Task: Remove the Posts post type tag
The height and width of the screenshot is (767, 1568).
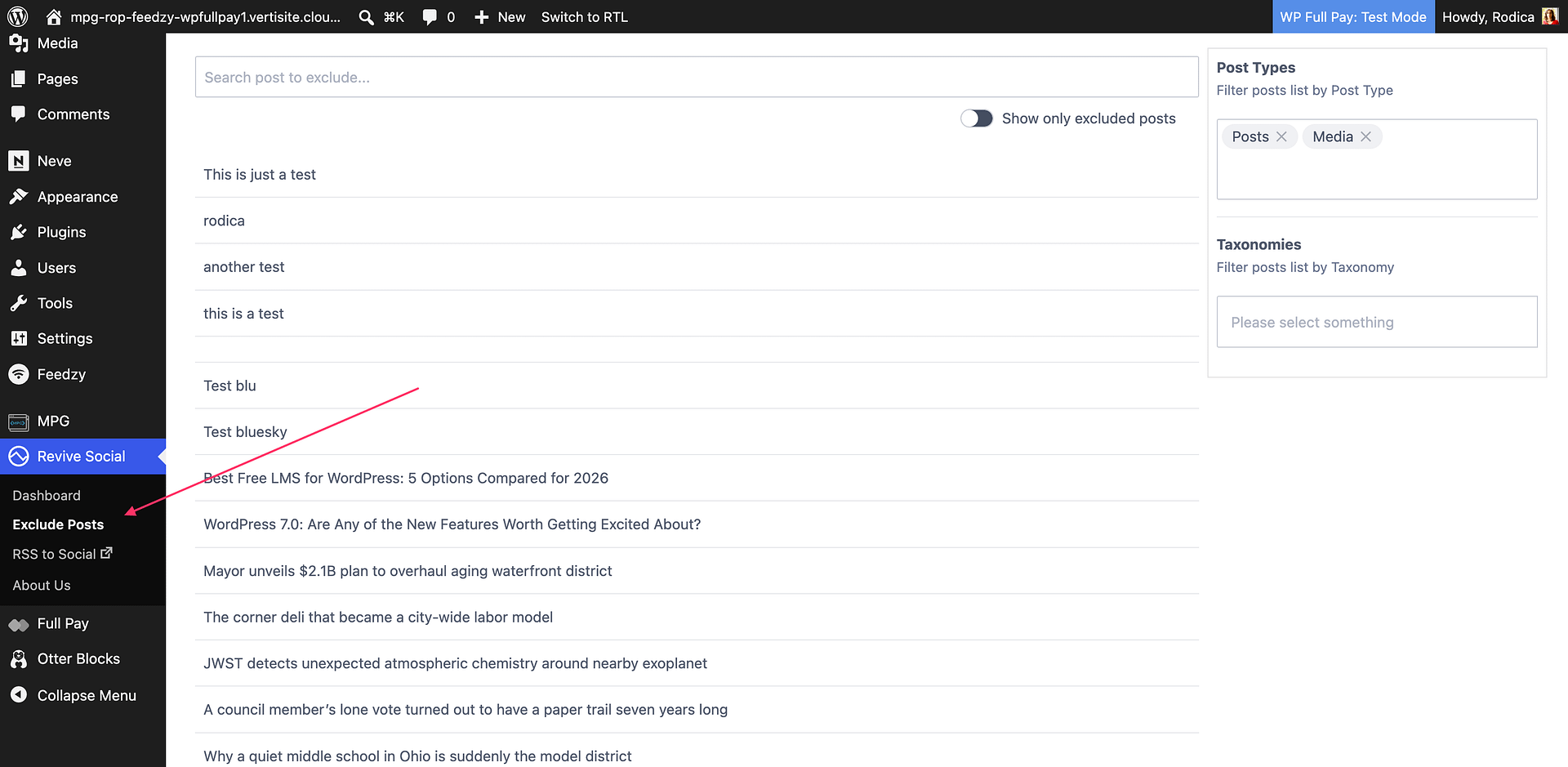Action: click(x=1281, y=136)
